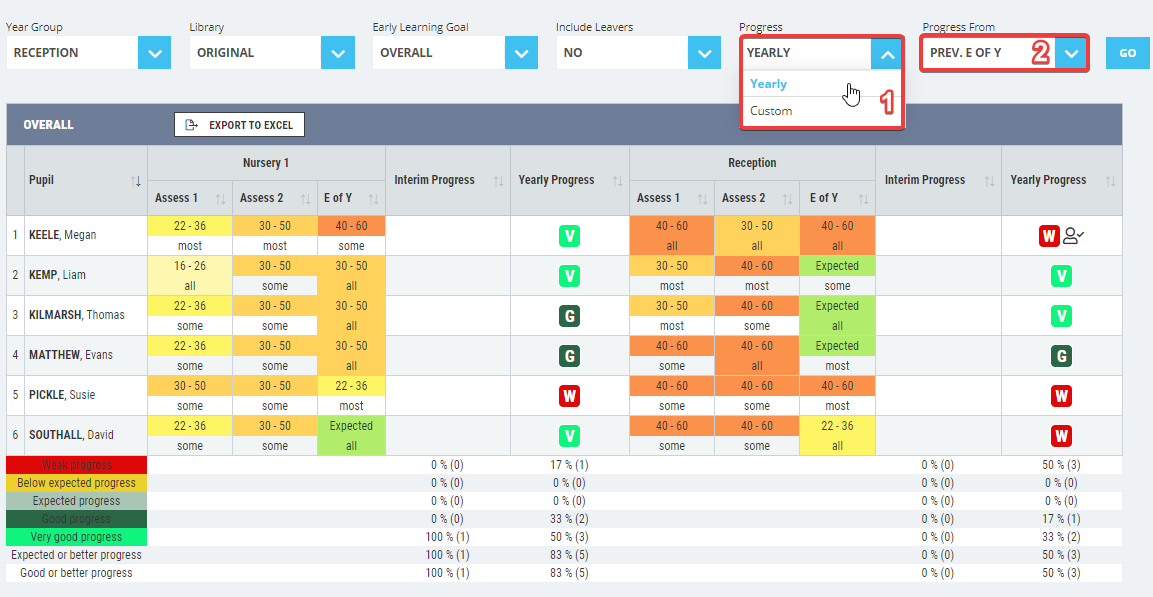Click the dark G badge for KILMARSH Thomas
The height and width of the screenshot is (597, 1153).
pos(570,315)
